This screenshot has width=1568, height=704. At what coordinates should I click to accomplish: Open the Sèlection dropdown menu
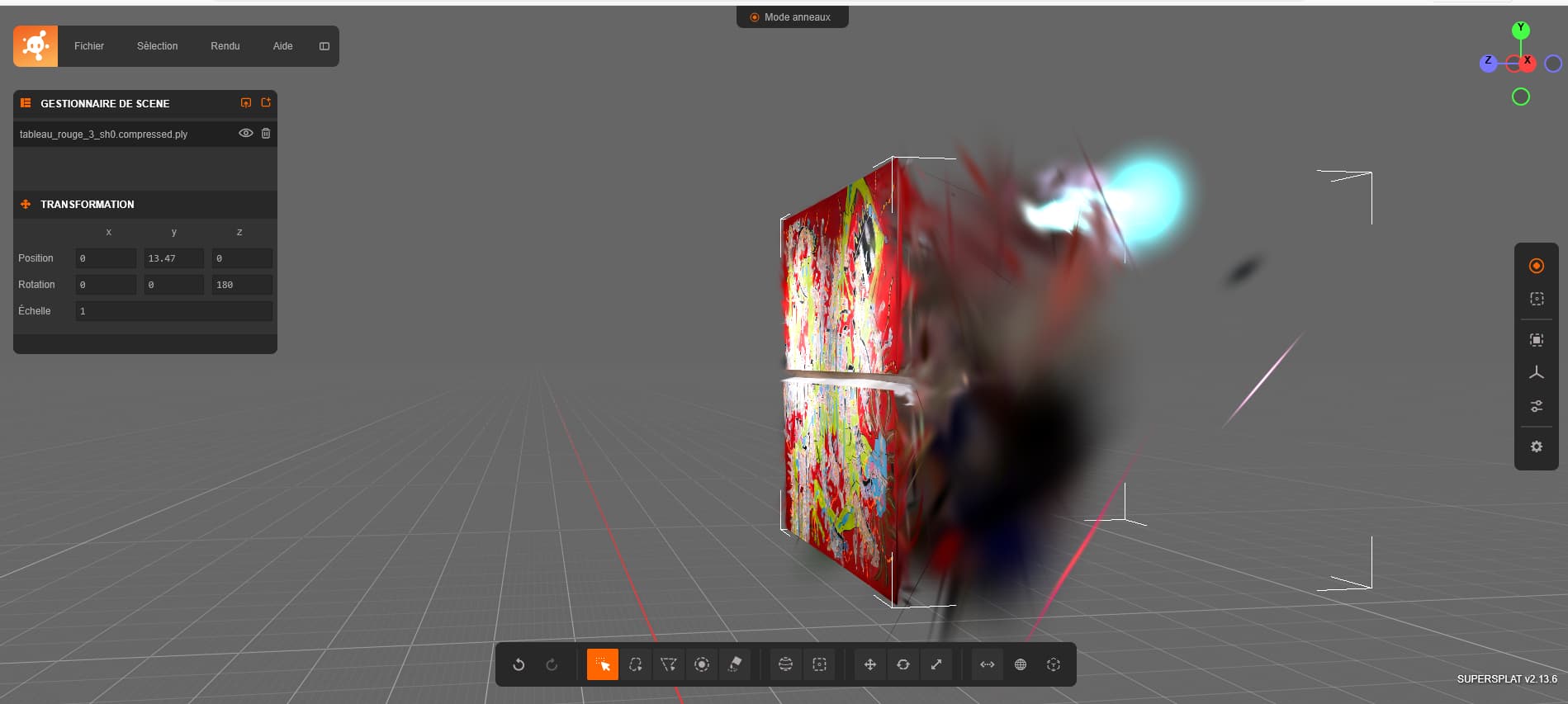coord(157,46)
